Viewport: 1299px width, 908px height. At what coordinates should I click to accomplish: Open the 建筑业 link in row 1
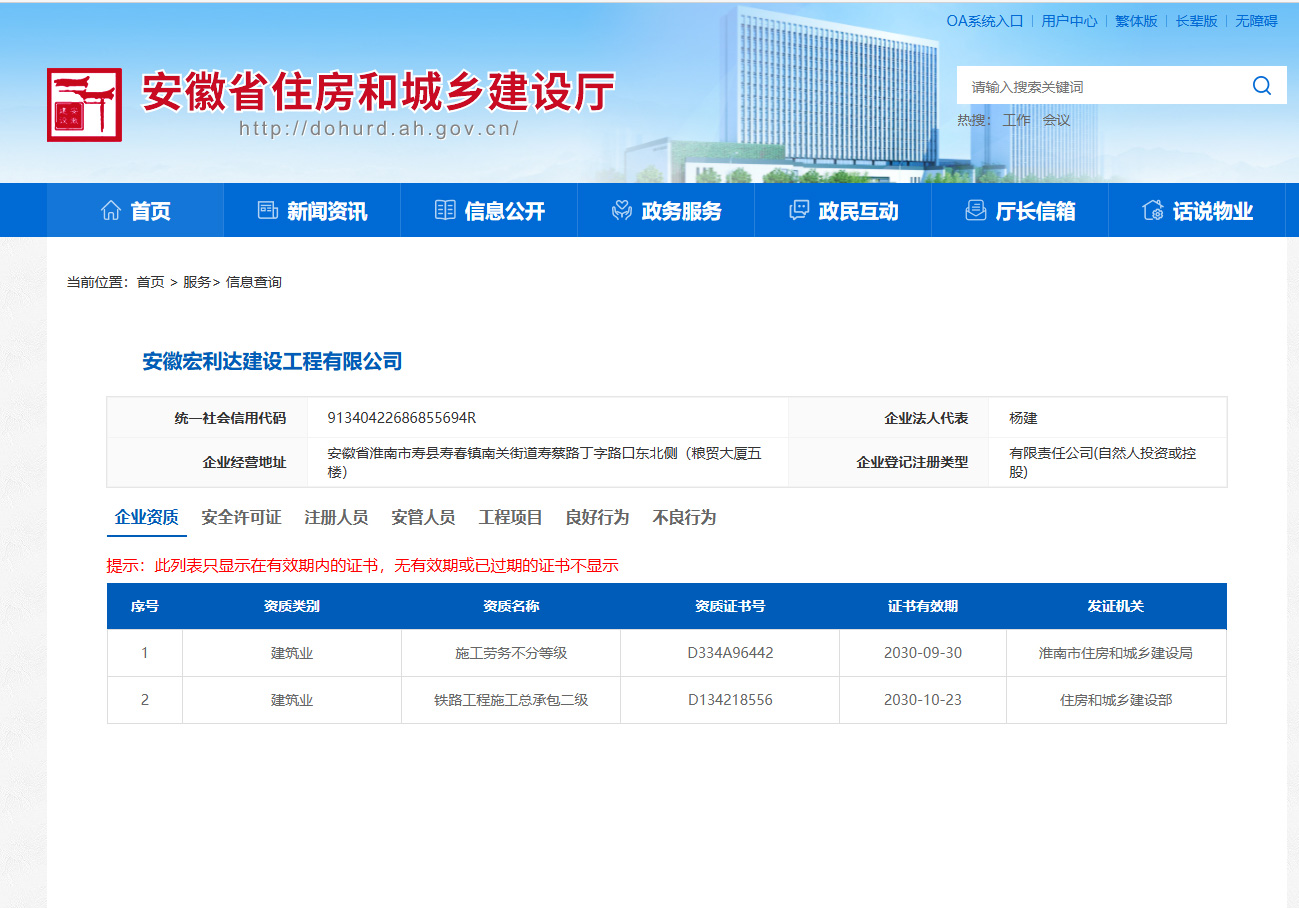pos(291,652)
